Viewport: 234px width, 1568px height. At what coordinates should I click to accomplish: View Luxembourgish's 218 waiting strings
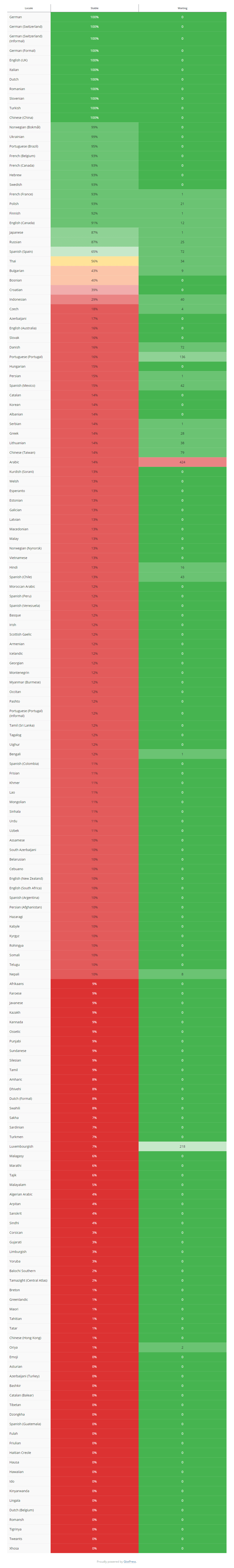pos(182,1146)
